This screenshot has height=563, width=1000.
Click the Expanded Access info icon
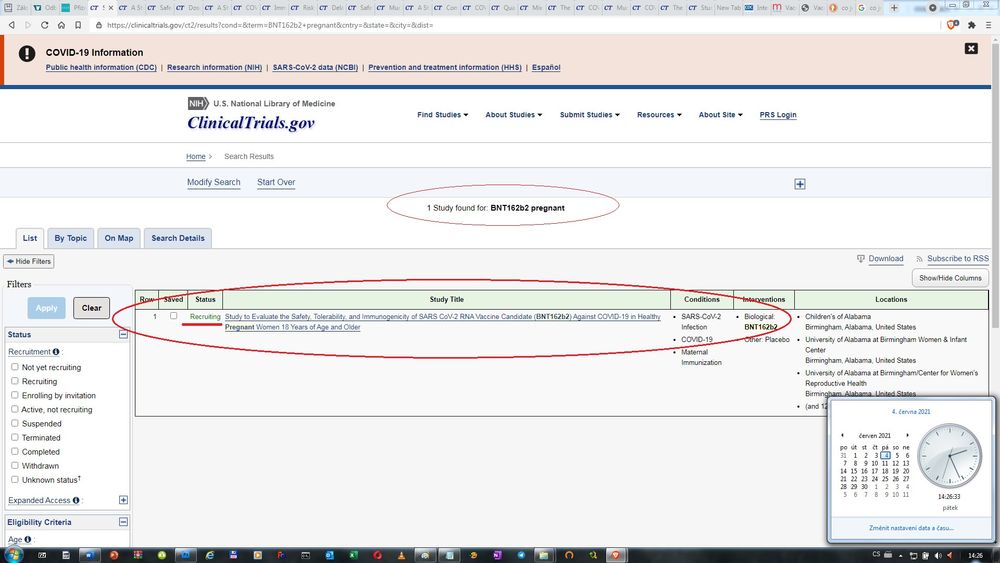pyautogui.click(x=76, y=501)
